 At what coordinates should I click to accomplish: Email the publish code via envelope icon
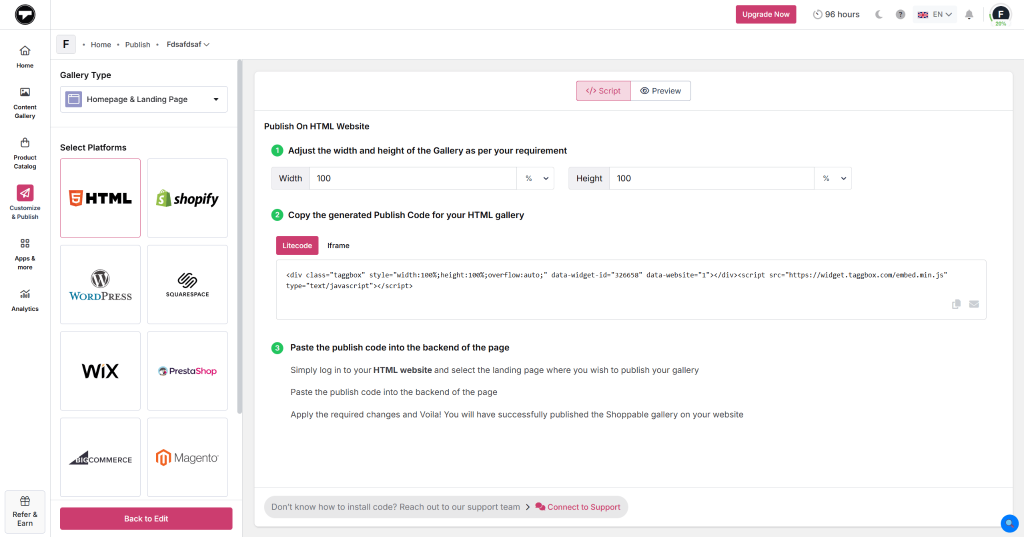974,304
